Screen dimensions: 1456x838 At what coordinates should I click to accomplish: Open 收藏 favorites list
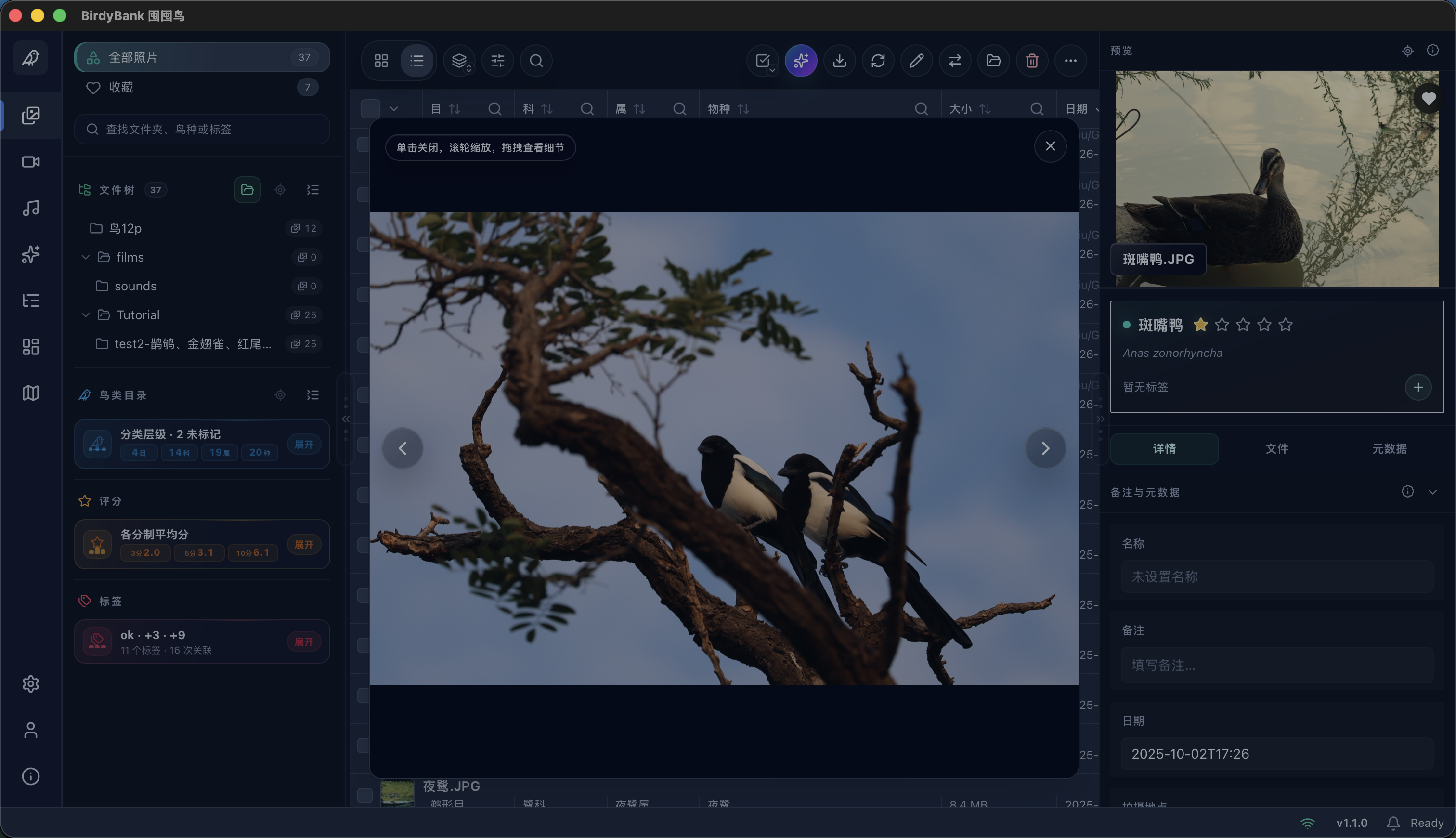pyautogui.click(x=202, y=88)
